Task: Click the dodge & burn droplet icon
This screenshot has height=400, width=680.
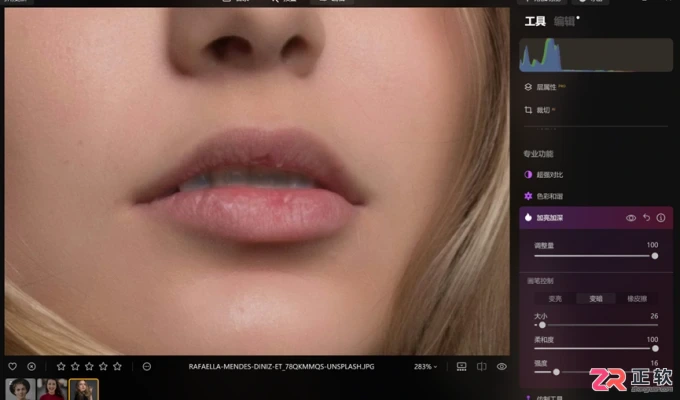Action: click(x=528, y=218)
